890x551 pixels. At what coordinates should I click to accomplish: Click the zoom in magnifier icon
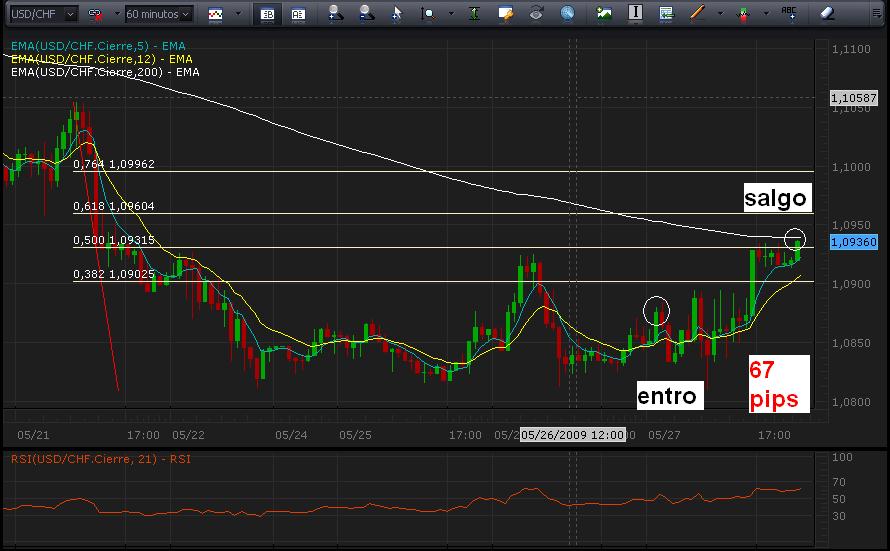click(x=335, y=14)
